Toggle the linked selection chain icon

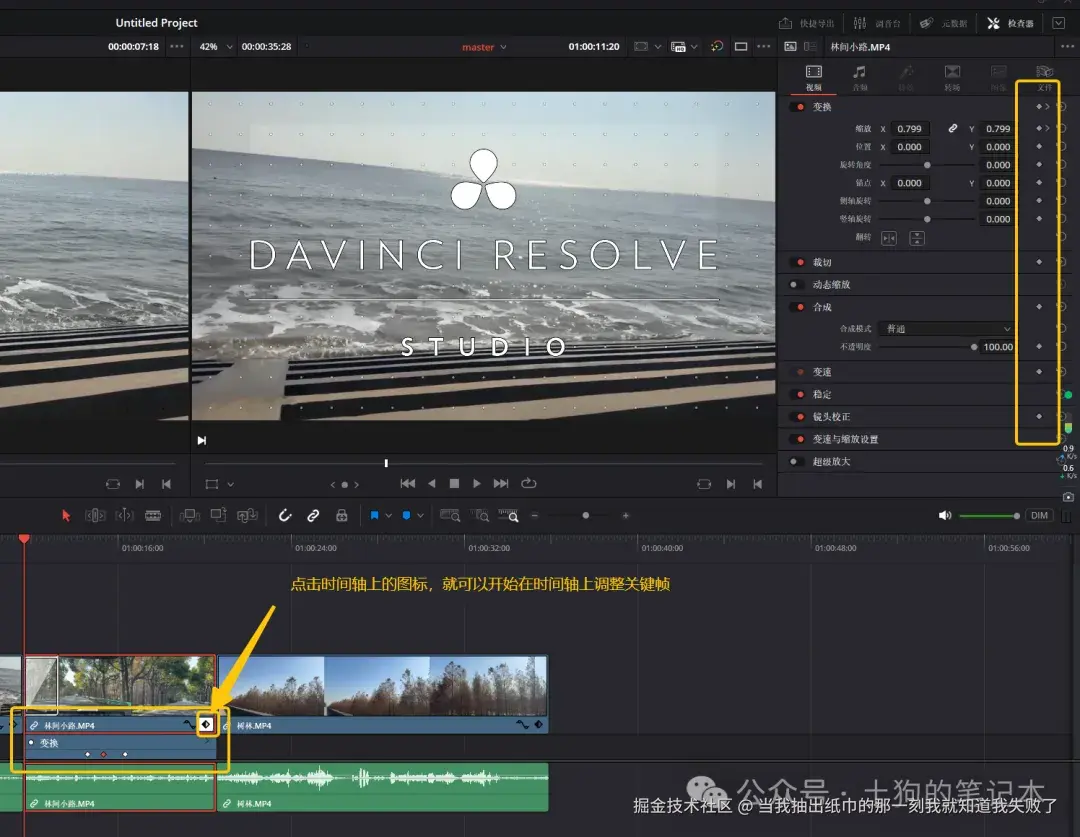313,515
